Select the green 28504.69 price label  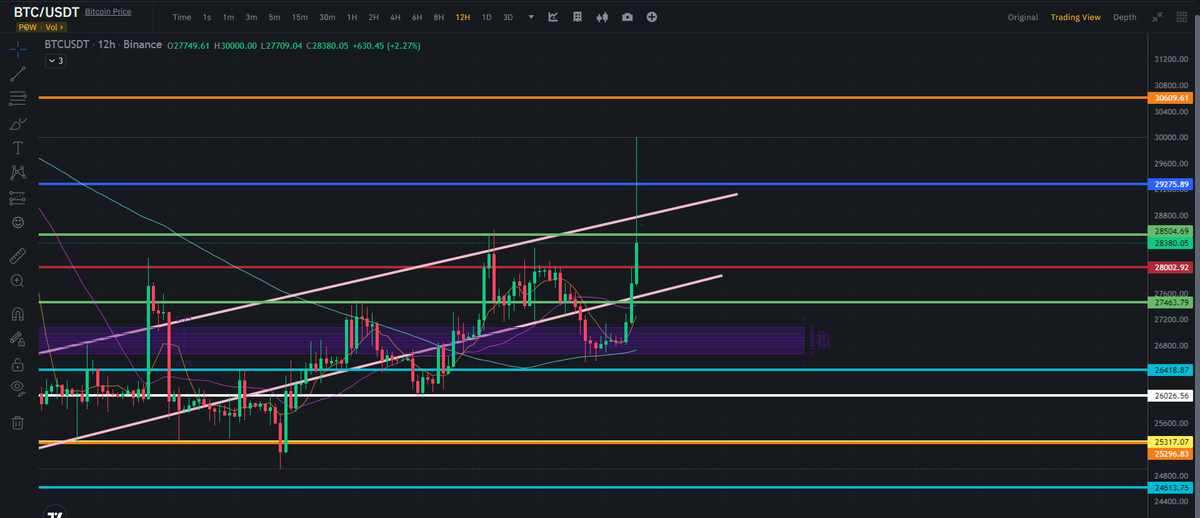tap(1171, 231)
